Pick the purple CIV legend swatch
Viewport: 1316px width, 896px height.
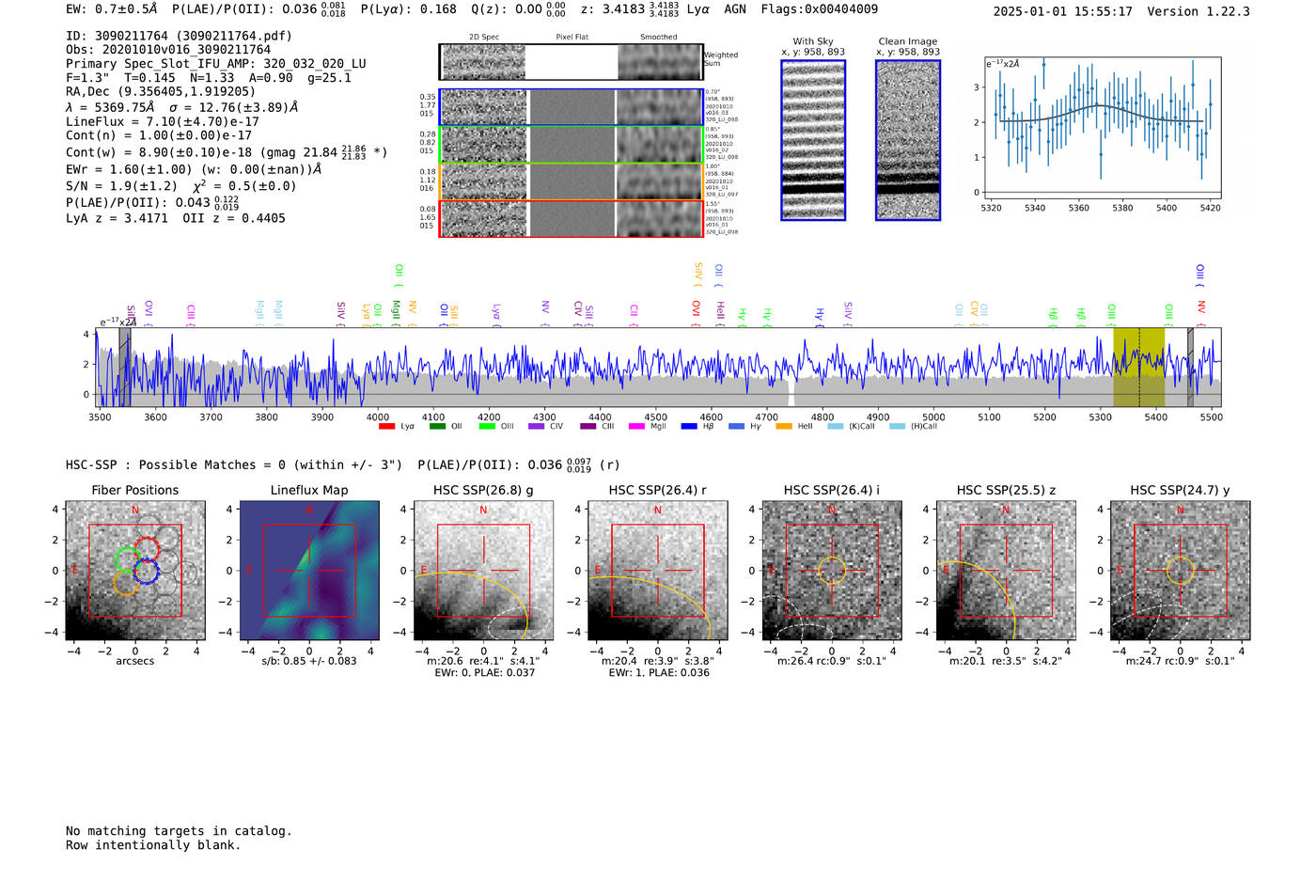(x=537, y=427)
